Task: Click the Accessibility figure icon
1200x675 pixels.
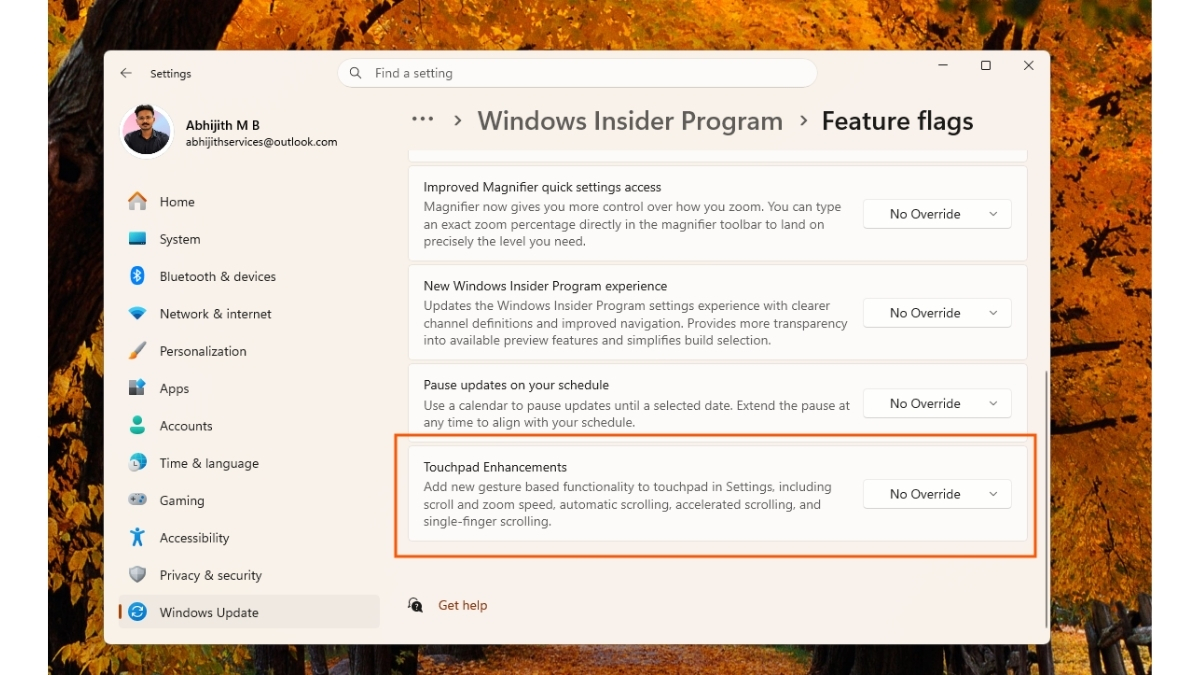Action: [138, 537]
